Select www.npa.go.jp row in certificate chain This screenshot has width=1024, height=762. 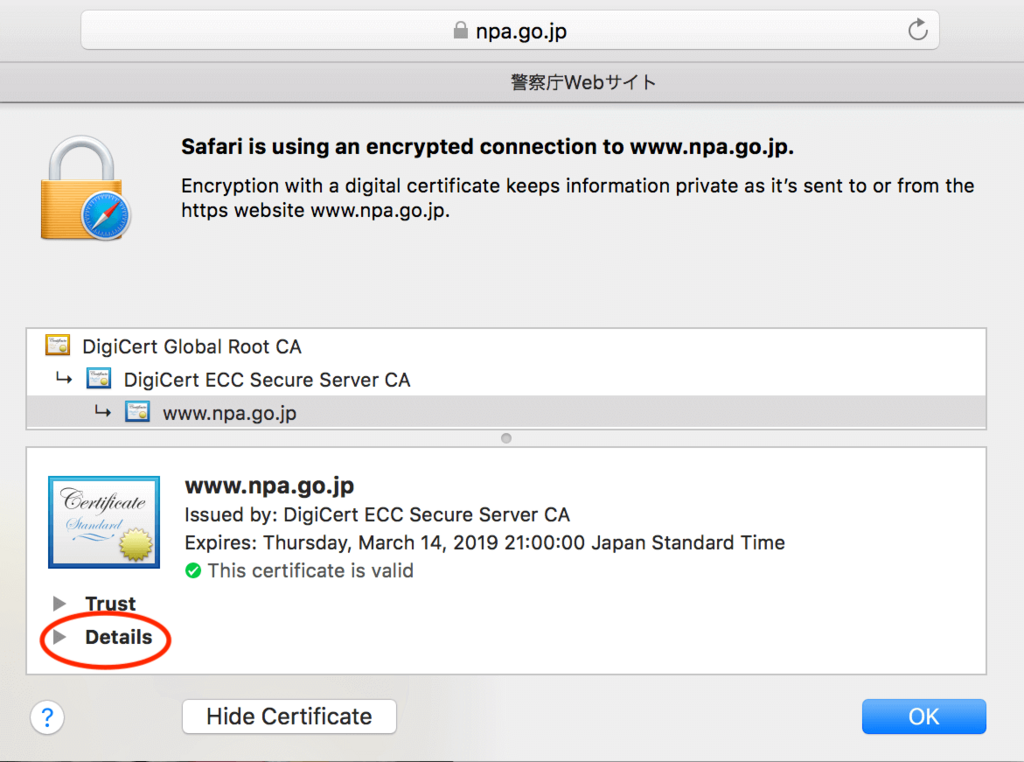click(506, 412)
